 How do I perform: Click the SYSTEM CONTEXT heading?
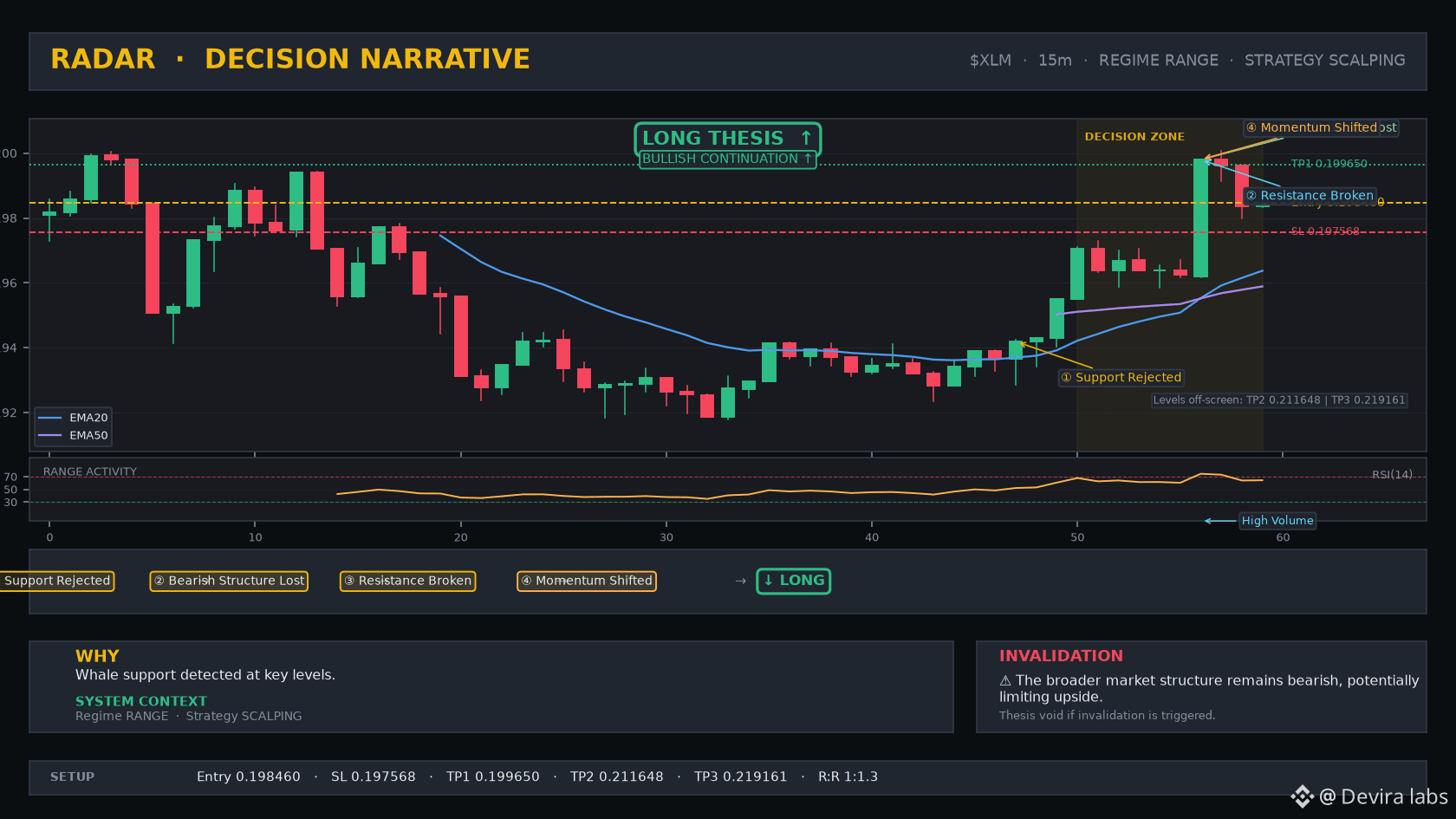pos(141,701)
